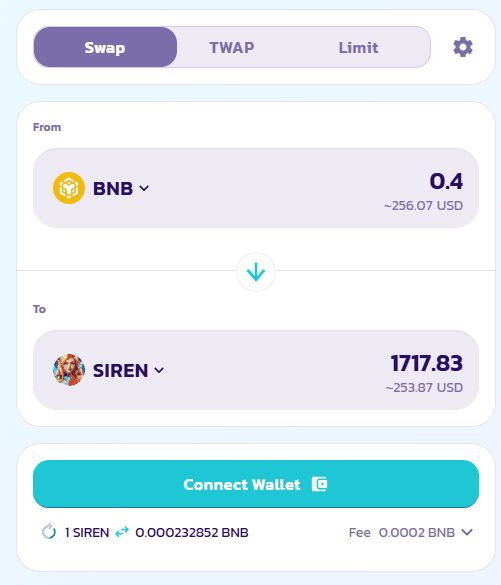501x585 pixels.
Task: Switch to the TWAP tab
Action: point(232,47)
